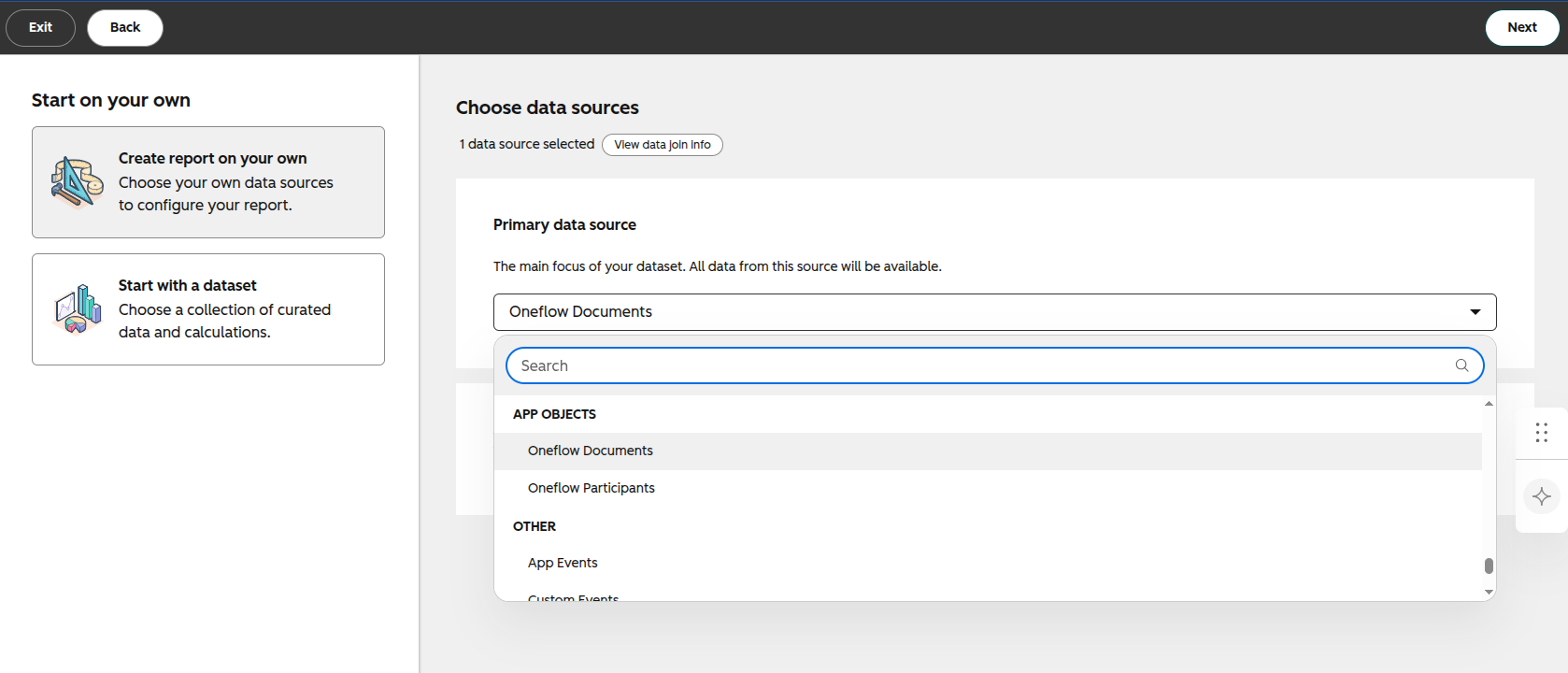The width and height of the screenshot is (1568, 673).
Task: Select Create report on your own card
Action: (208, 182)
